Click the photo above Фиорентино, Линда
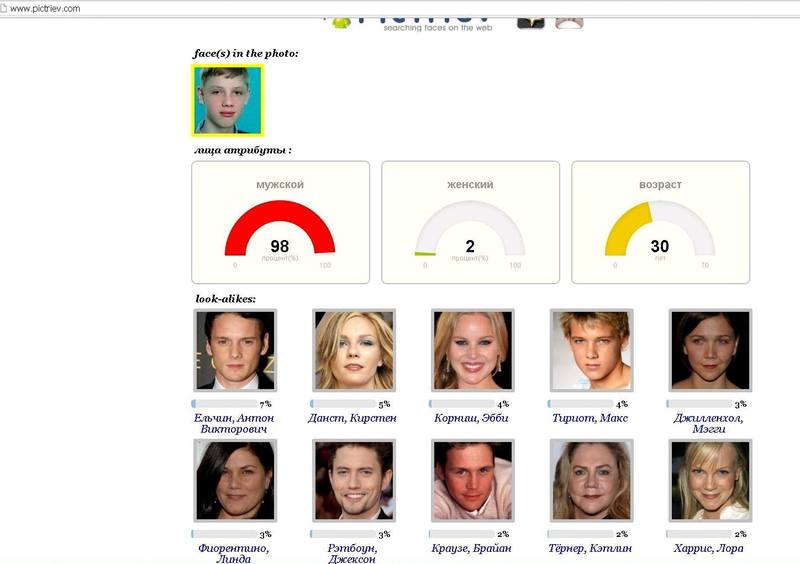Viewport: 800px width, 564px height. coord(235,481)
